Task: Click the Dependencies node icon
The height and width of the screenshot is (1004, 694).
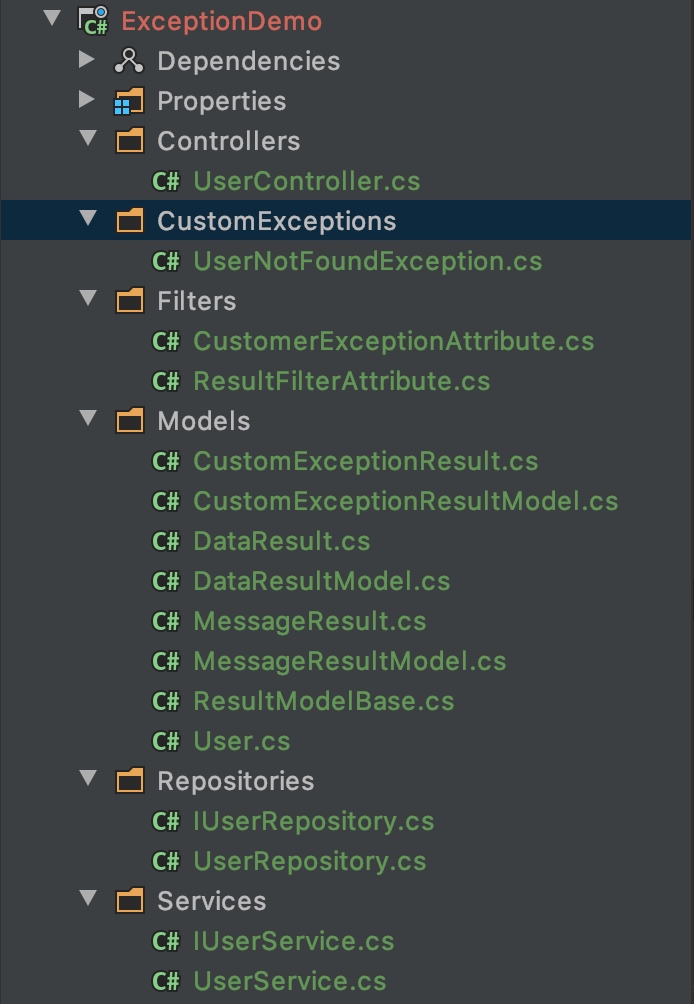Action: point(130,61)
